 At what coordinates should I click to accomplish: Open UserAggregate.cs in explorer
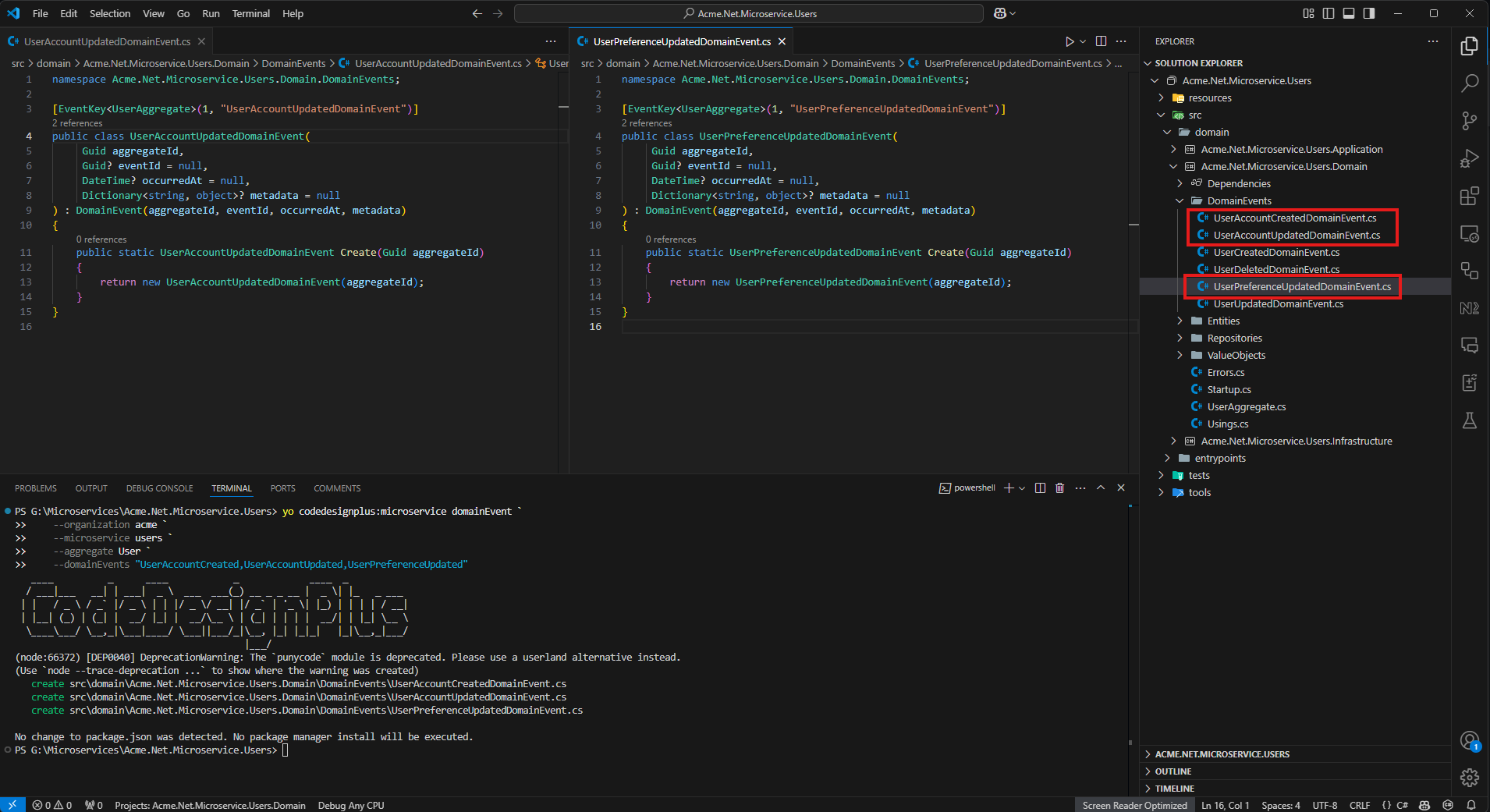(1246, 406)
